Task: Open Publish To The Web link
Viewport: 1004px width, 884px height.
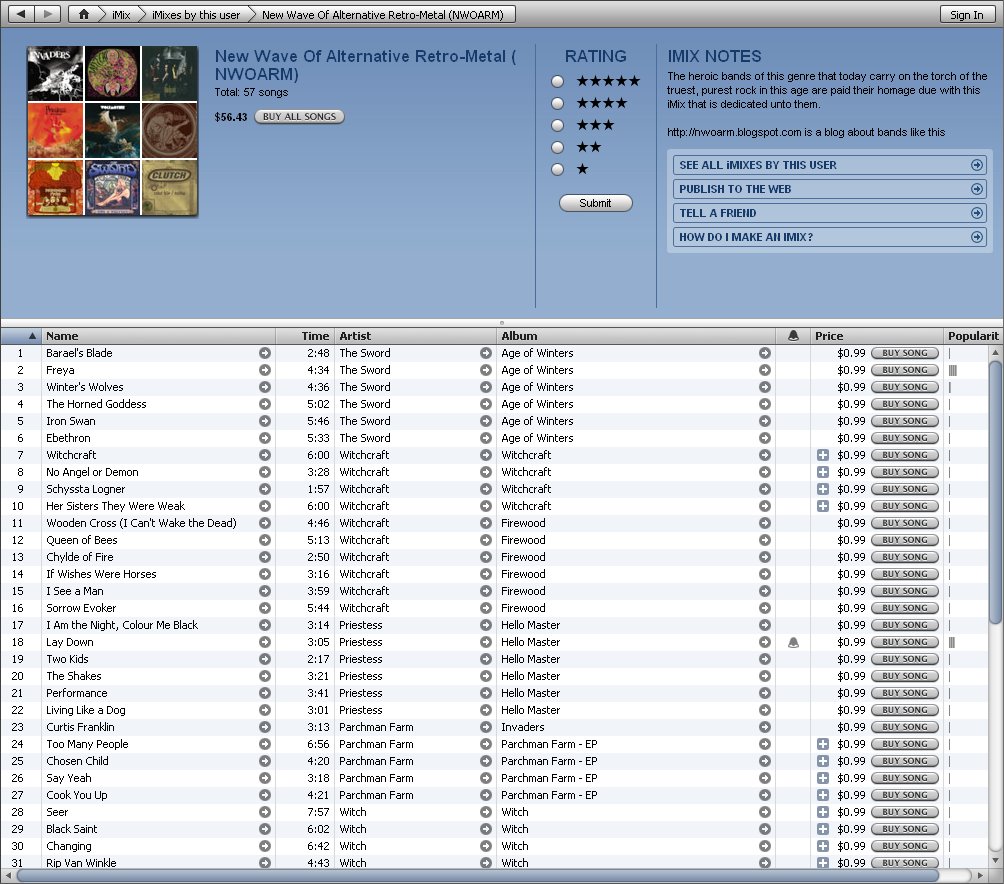Action: pos(829,189)
